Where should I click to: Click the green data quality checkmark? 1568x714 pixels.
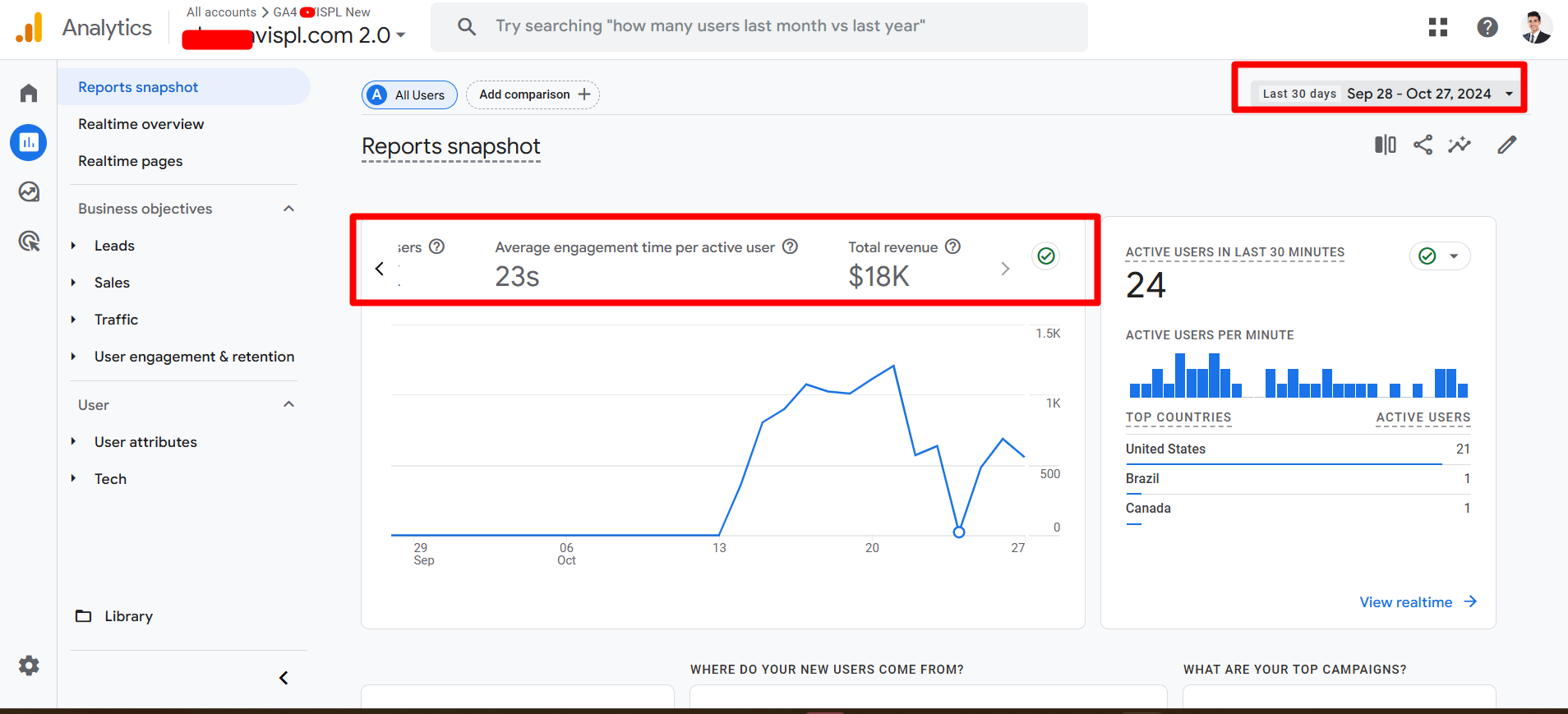pos(1045,256)
